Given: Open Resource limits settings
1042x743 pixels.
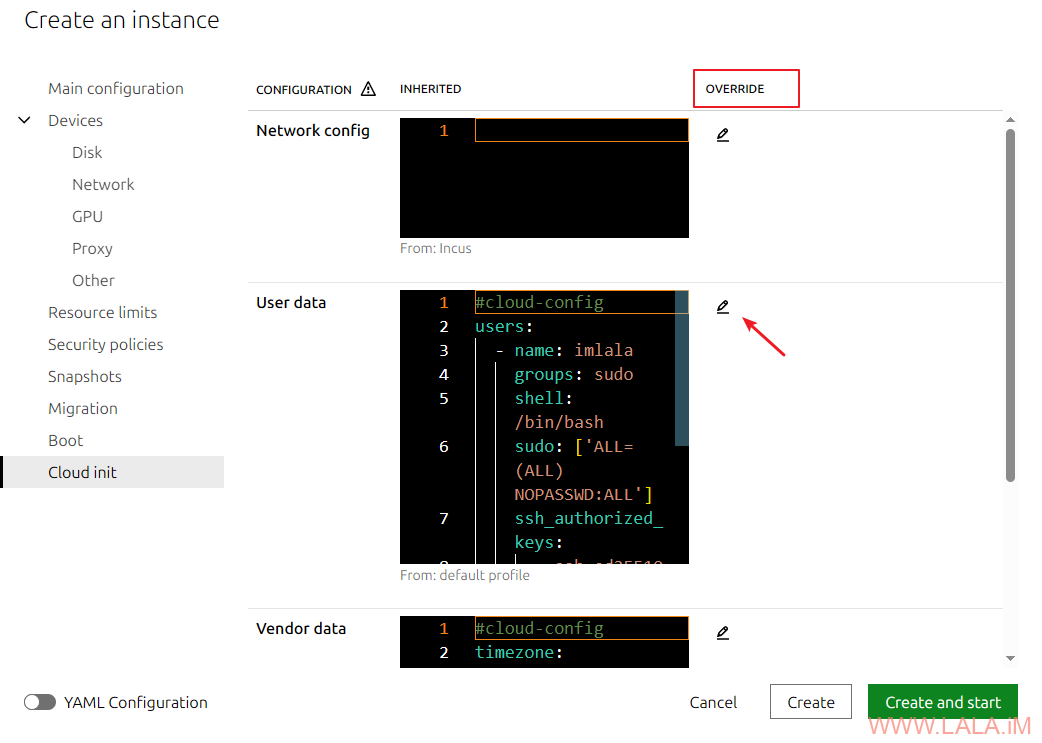Looking at the screenshot, I should [x=102, y=312].
